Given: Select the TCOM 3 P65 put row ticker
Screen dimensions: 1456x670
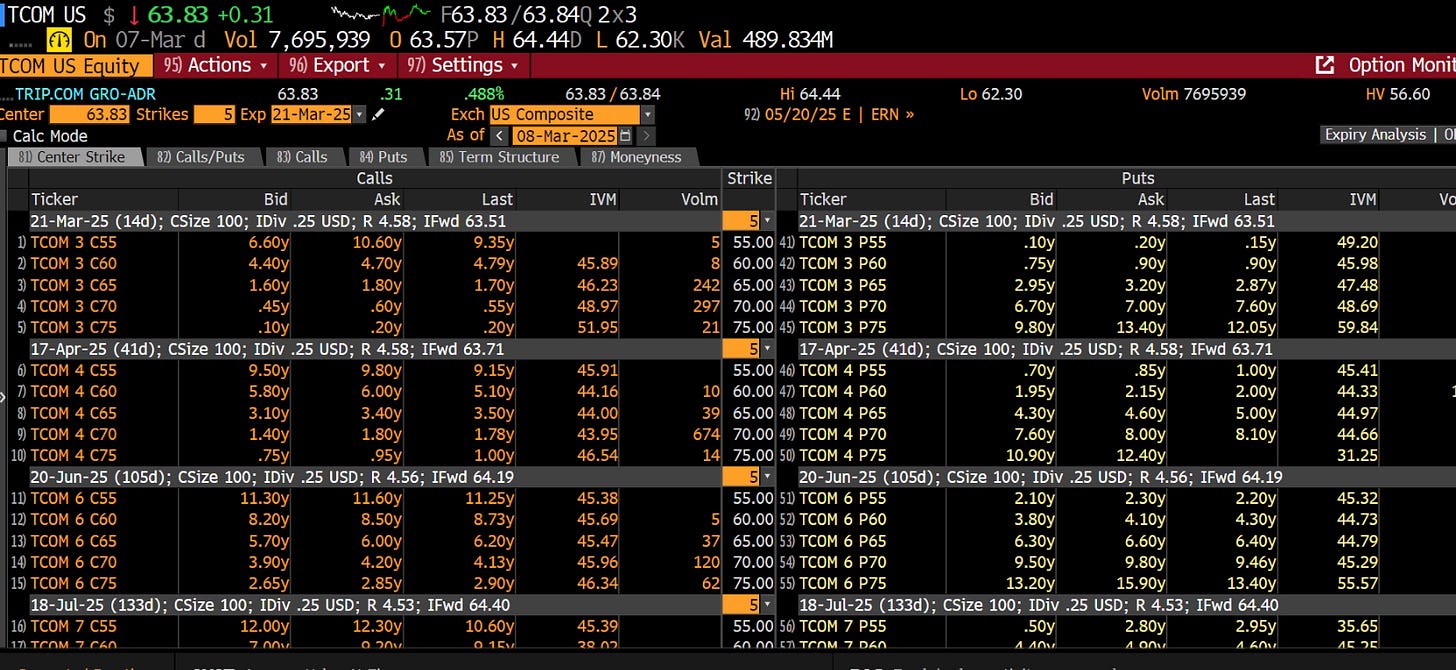Looking at the screenshot, I should [x=843, y=285].
